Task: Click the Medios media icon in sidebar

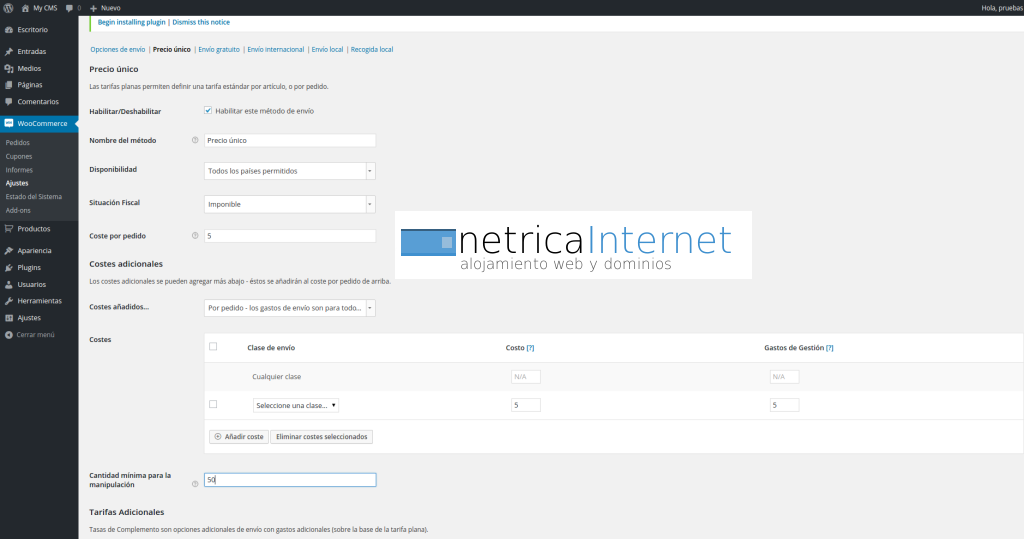Action: coord(9,68)
